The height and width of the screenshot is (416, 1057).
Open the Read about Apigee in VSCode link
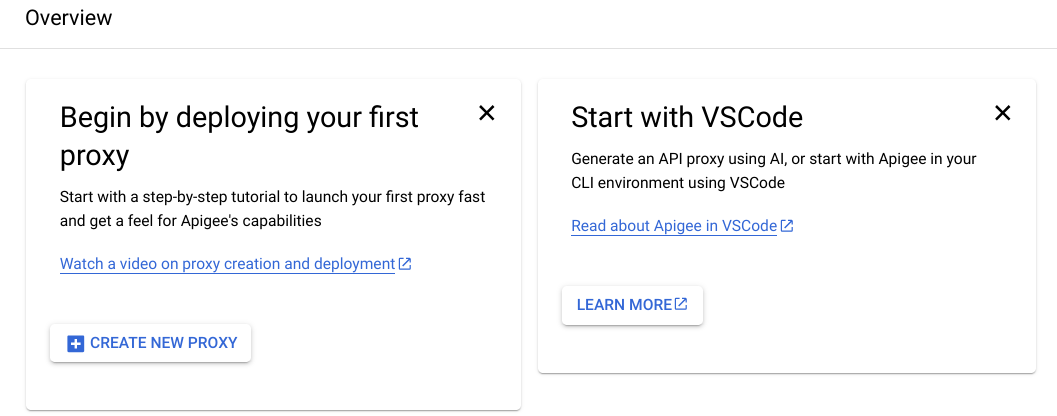674,226
